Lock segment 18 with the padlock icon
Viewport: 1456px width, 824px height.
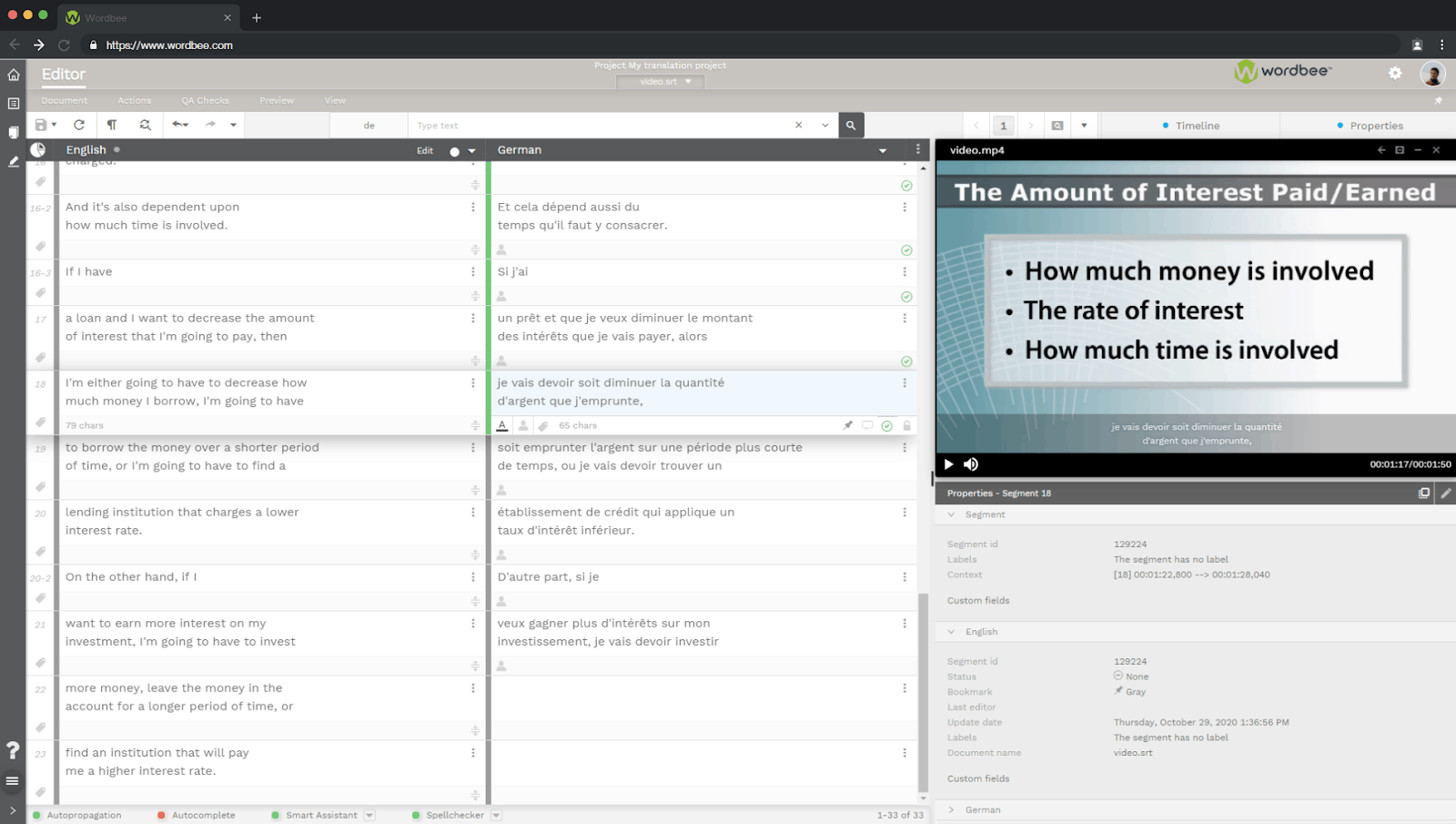tap(907, 425)
